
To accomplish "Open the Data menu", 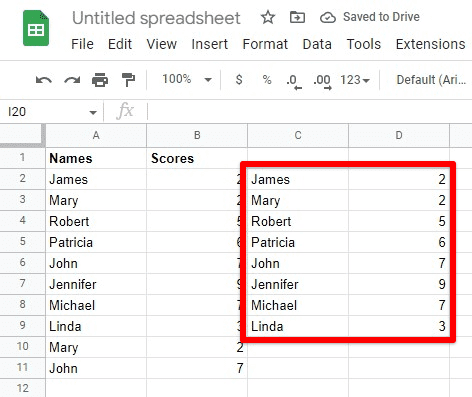I will click(317, 44).
